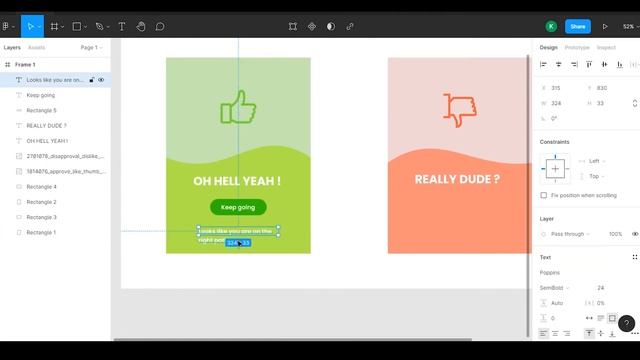Select fixed size text resizing
Image resolution: width=640 pixels, height=360 pixels.
612,318
